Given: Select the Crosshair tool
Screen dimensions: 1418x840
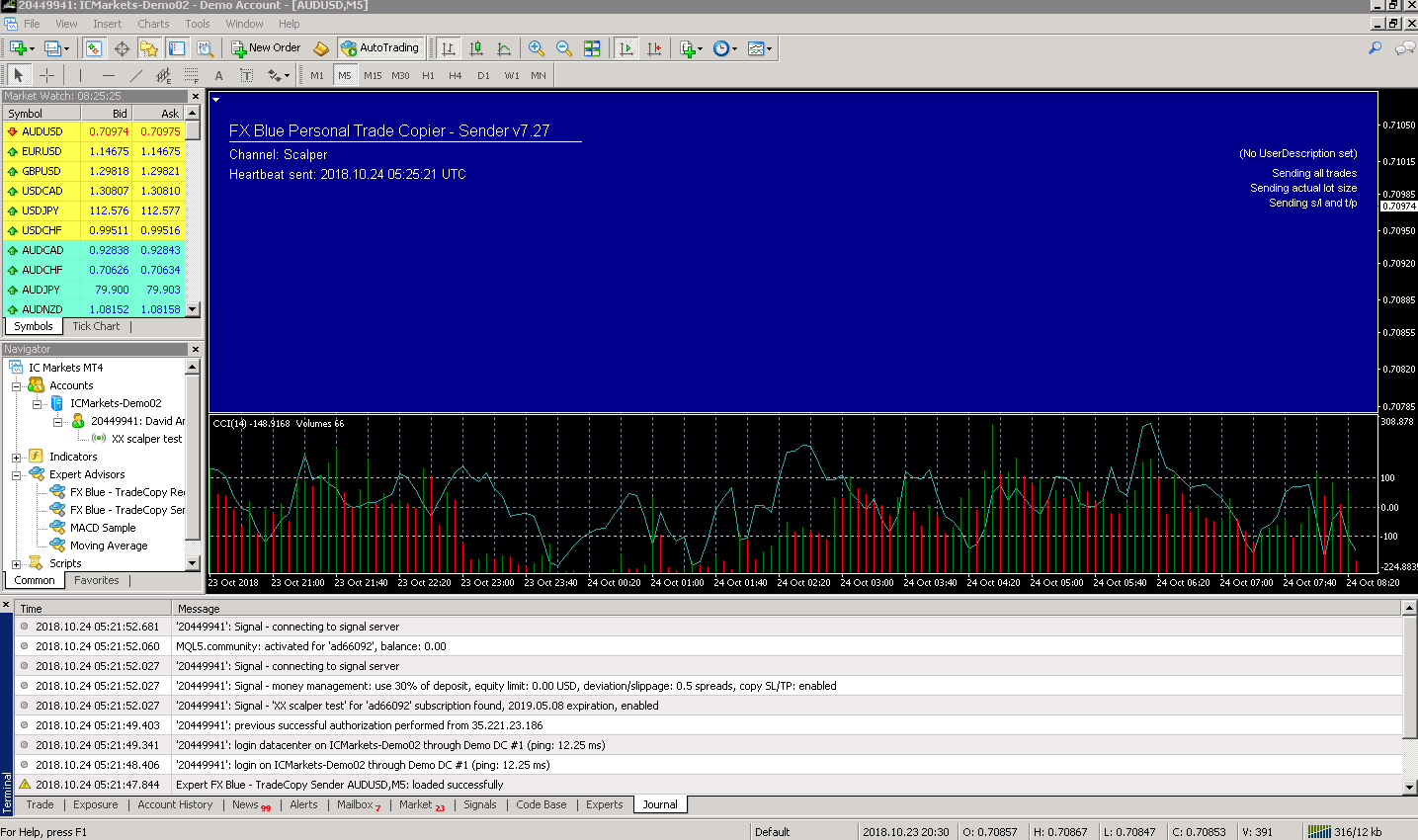Looking at the screenshot, I should point(46,75).
